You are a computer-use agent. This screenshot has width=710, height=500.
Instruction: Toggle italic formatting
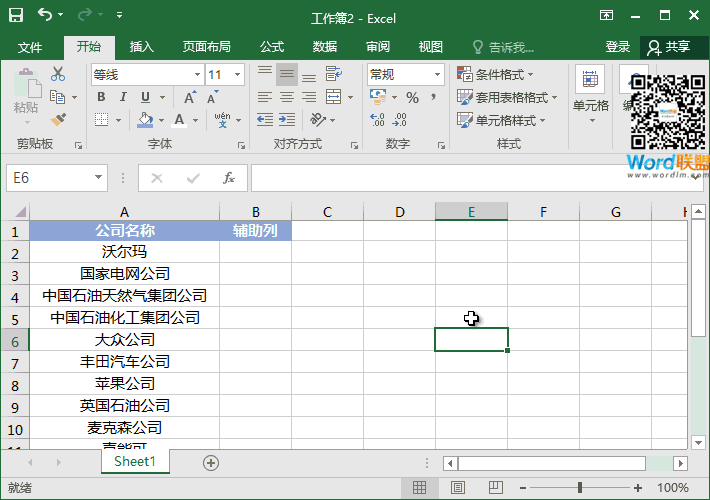click(123, 97)
